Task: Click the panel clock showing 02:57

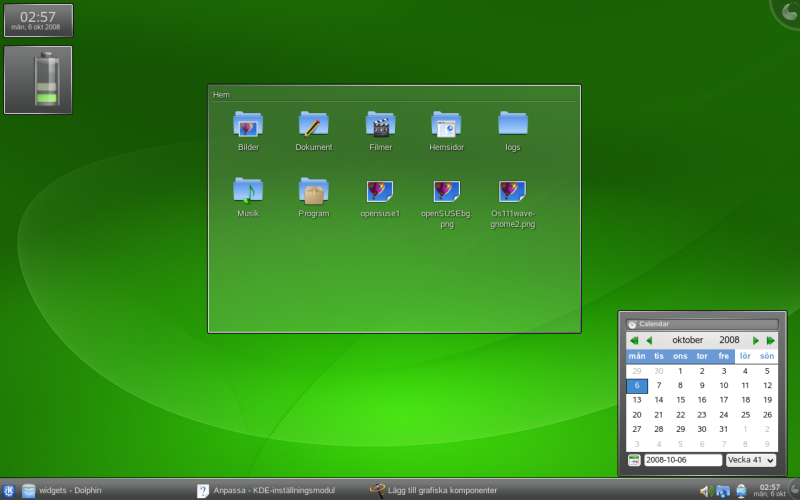Action: point(769,490)
